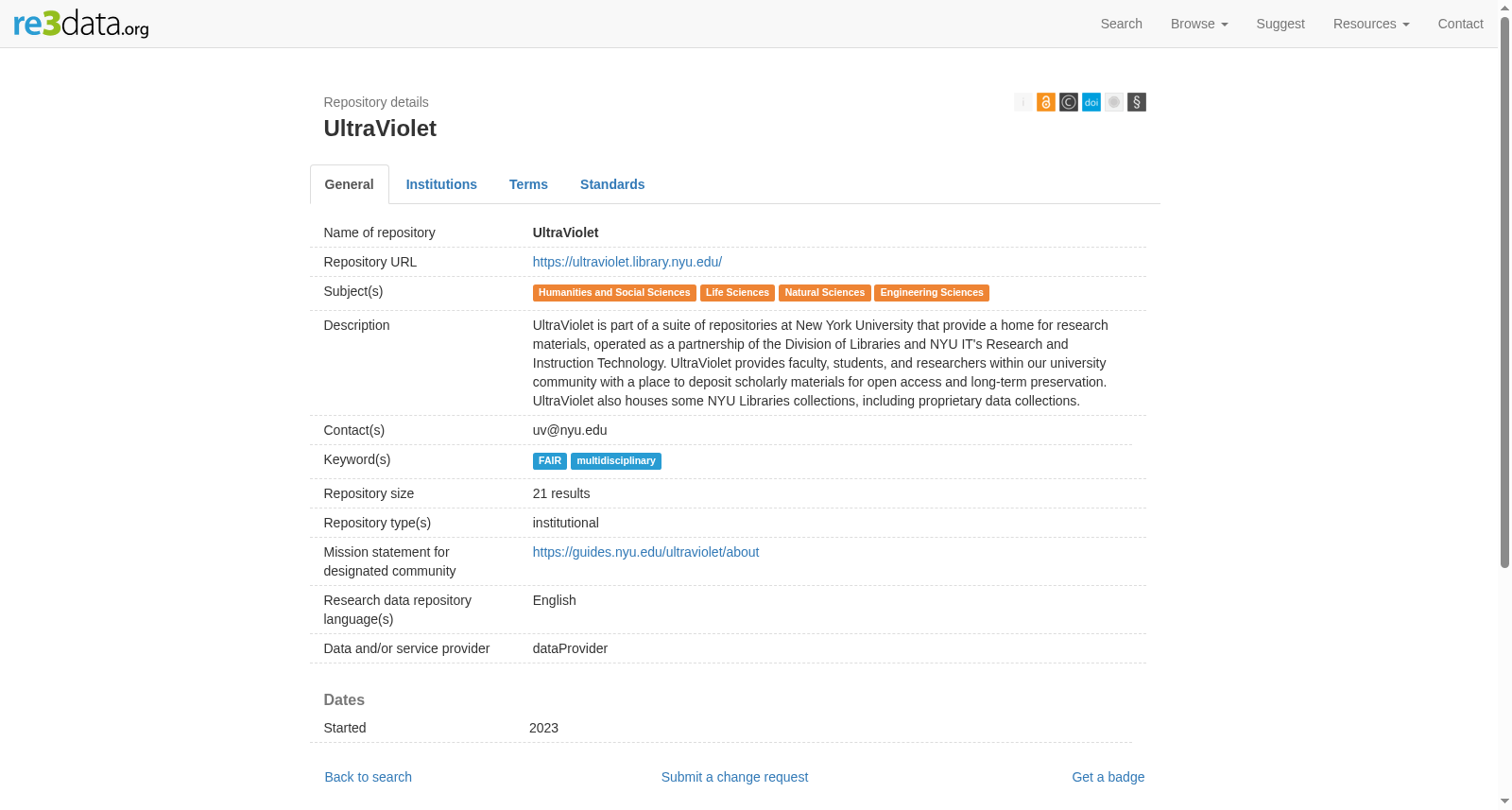Click the 'Repository details' label
Image resolution: width=1512 pixels, height=810 pixels.
tap(376, 102)
